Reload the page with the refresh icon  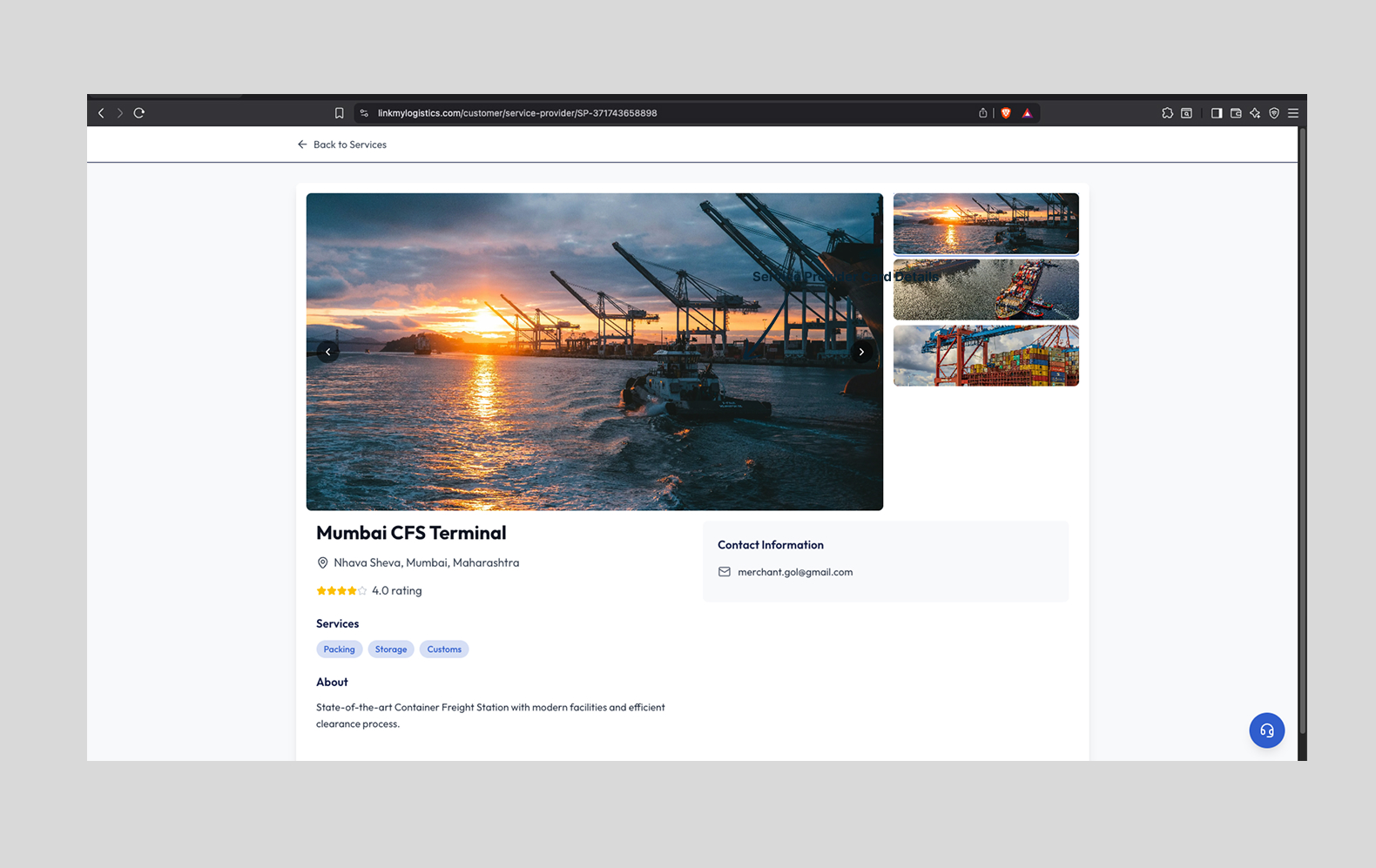[139, 113]
